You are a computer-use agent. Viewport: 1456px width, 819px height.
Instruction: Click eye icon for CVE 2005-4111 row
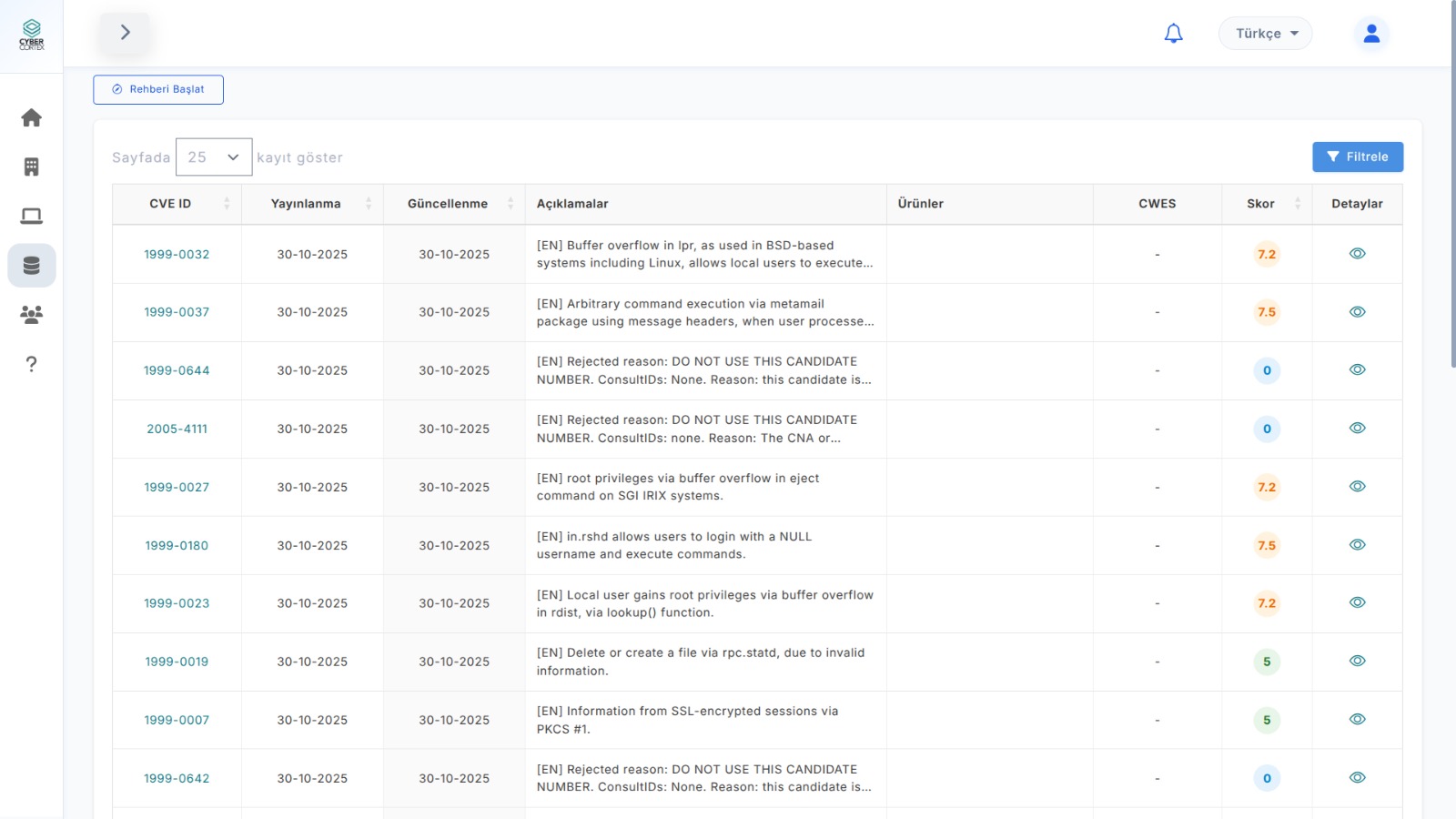tap(1357, 429)
